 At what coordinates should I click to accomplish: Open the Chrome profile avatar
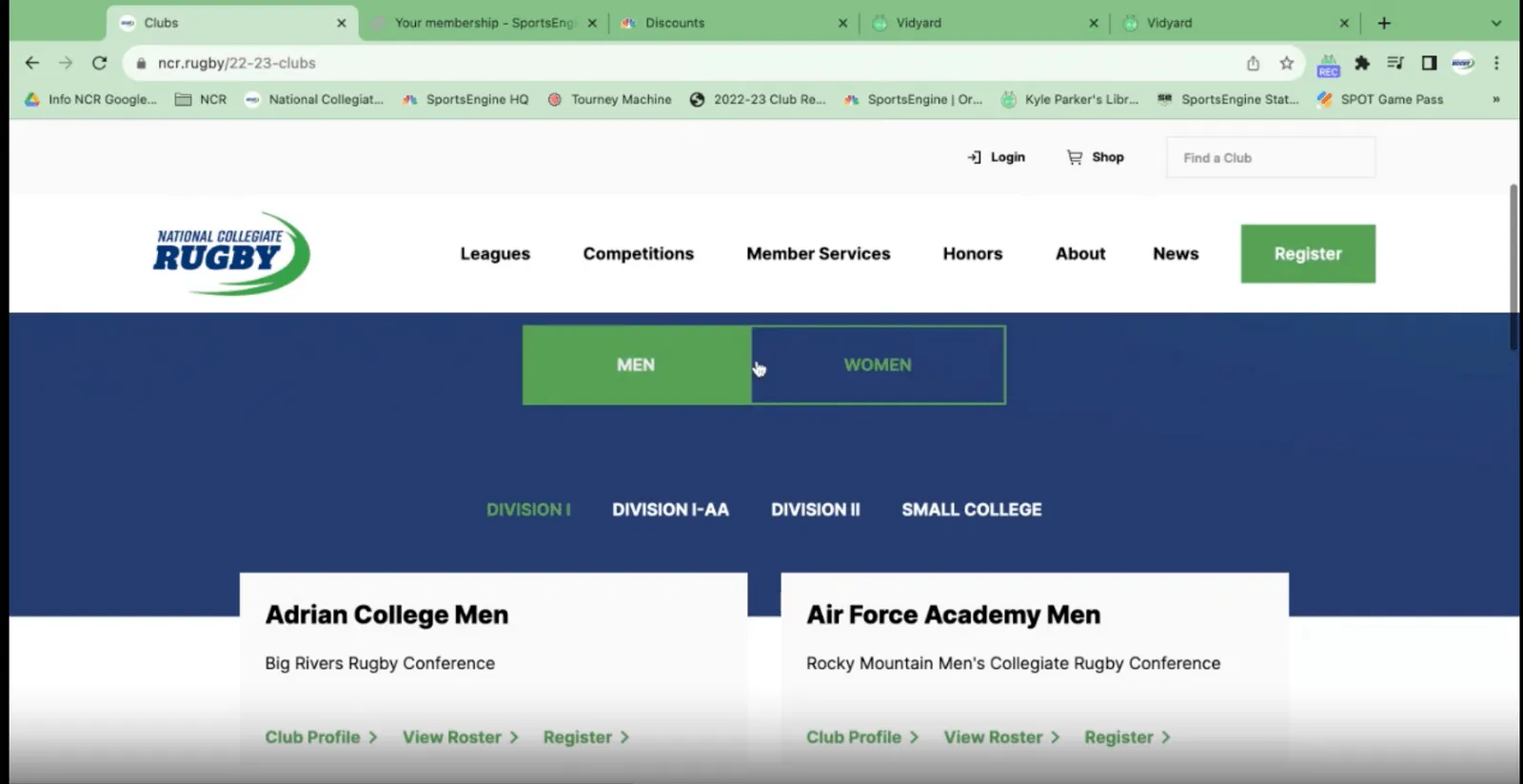(1463, 63)
